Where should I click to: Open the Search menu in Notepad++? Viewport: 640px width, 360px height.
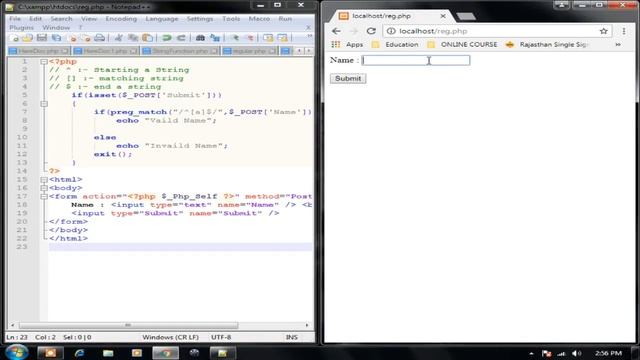coord(61,19)
